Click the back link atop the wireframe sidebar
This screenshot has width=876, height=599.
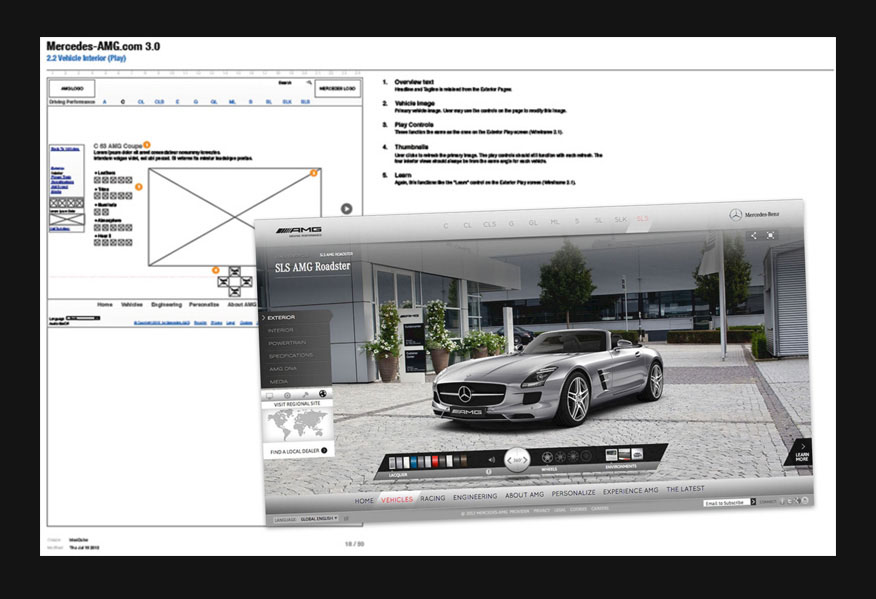[65, 149]
